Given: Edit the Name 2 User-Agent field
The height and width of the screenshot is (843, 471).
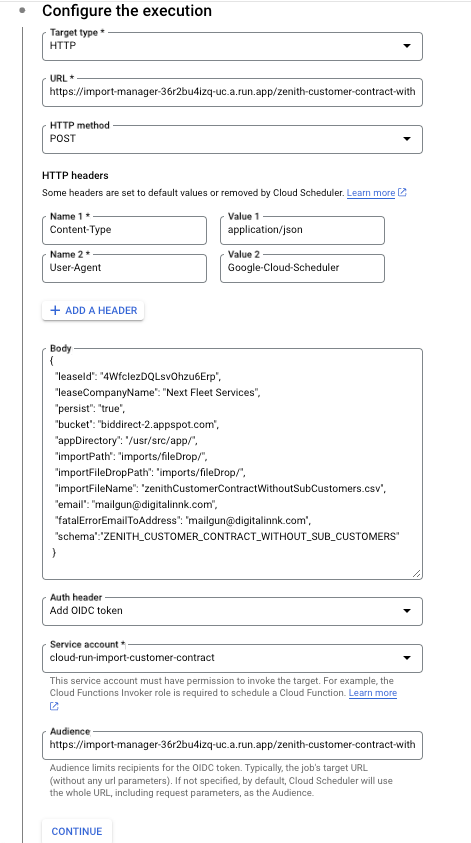Looking at the screenshot, I should point(124,268).
